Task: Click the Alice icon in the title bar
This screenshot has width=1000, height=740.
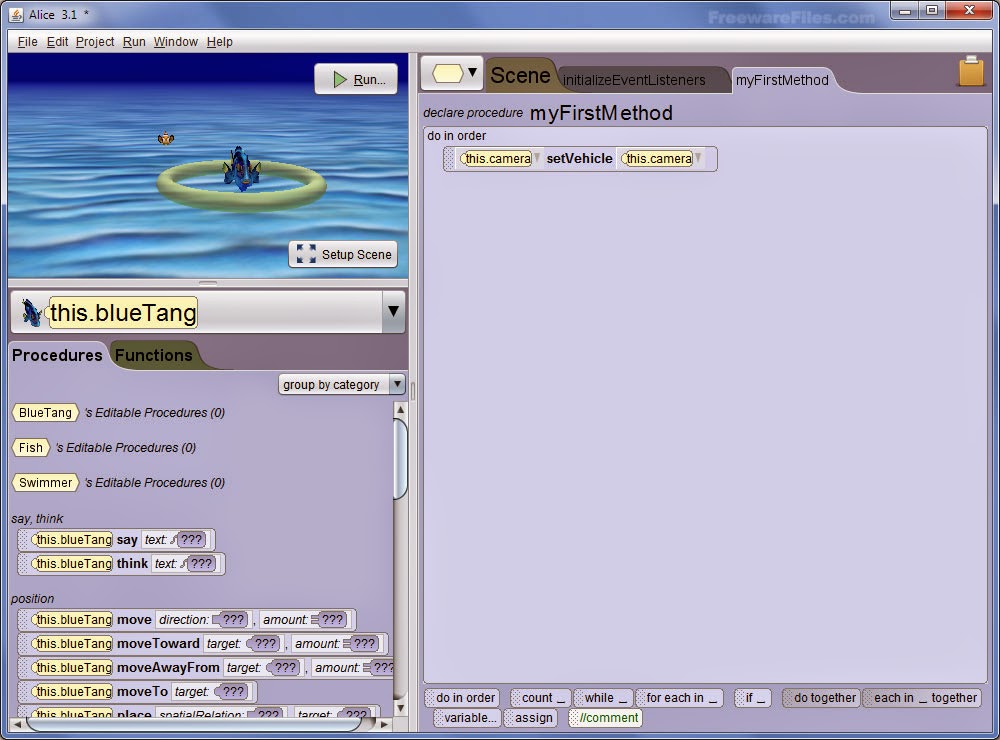Action: click(14, 14)
